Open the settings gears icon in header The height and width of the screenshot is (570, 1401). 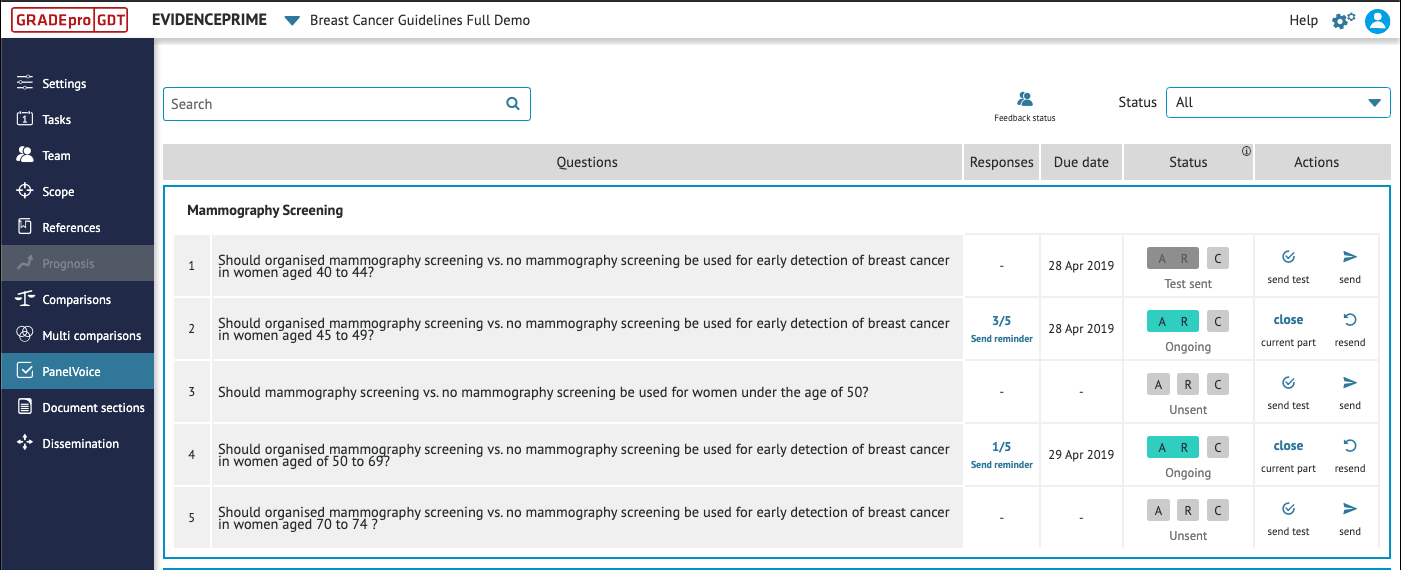(1343, 20)
